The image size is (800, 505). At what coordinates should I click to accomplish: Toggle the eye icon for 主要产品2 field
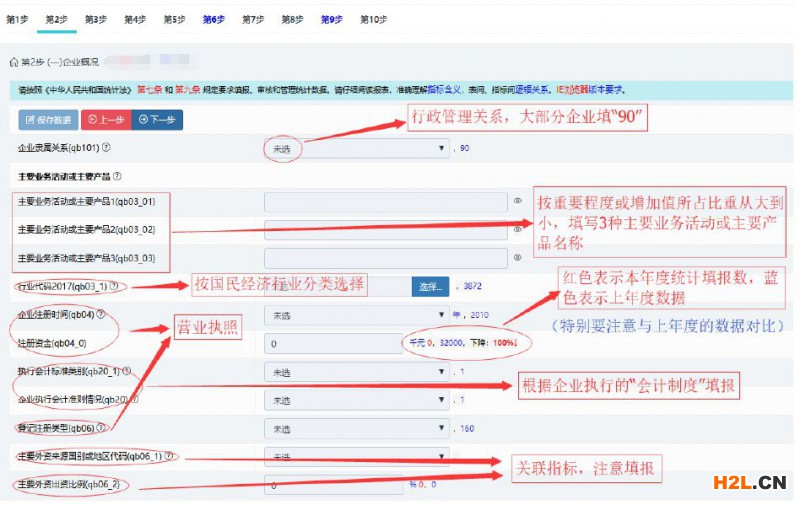517,230
